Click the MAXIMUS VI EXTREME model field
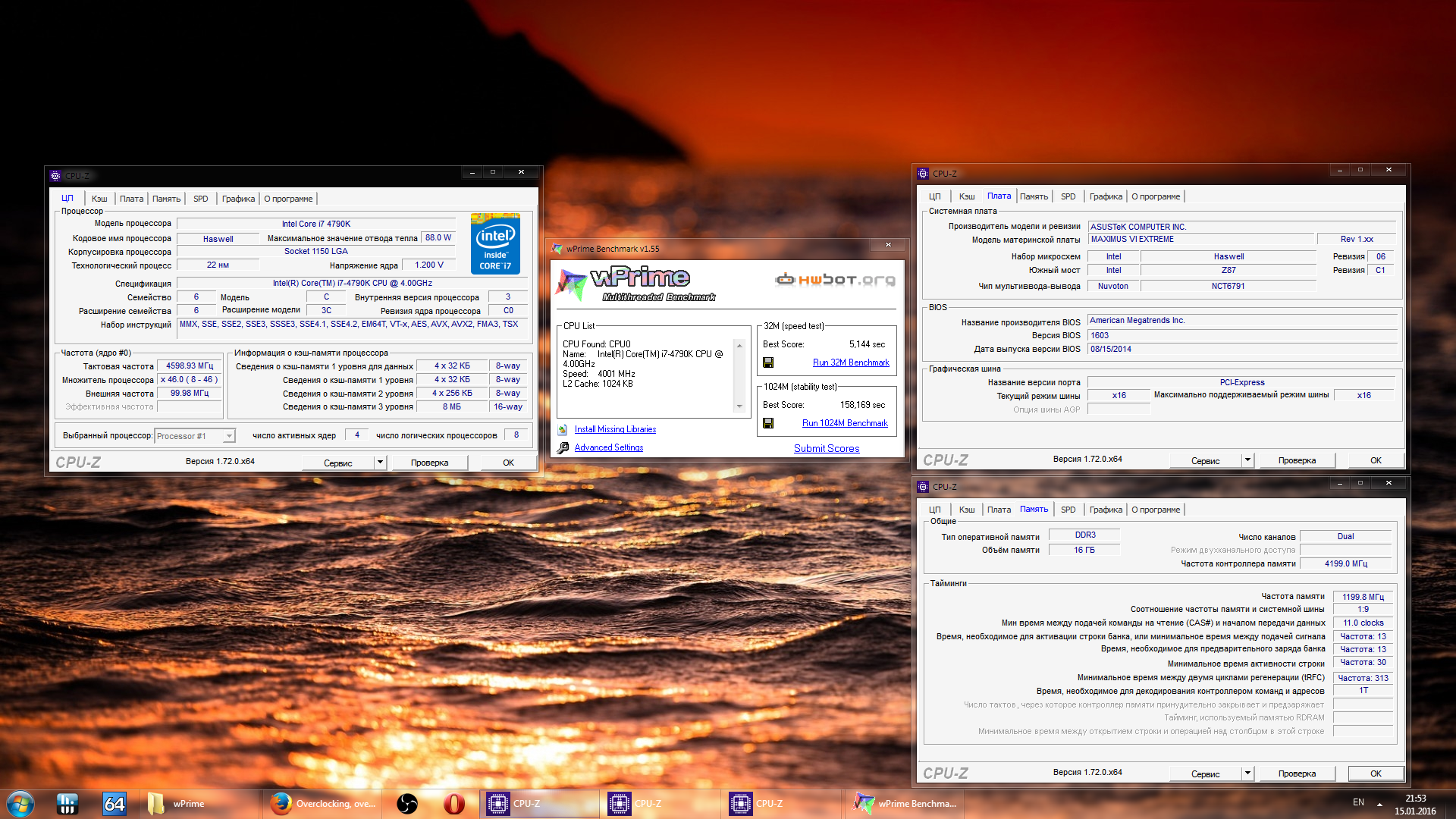The height and width of the screenshot is (819, 1456). [1200, 240]
